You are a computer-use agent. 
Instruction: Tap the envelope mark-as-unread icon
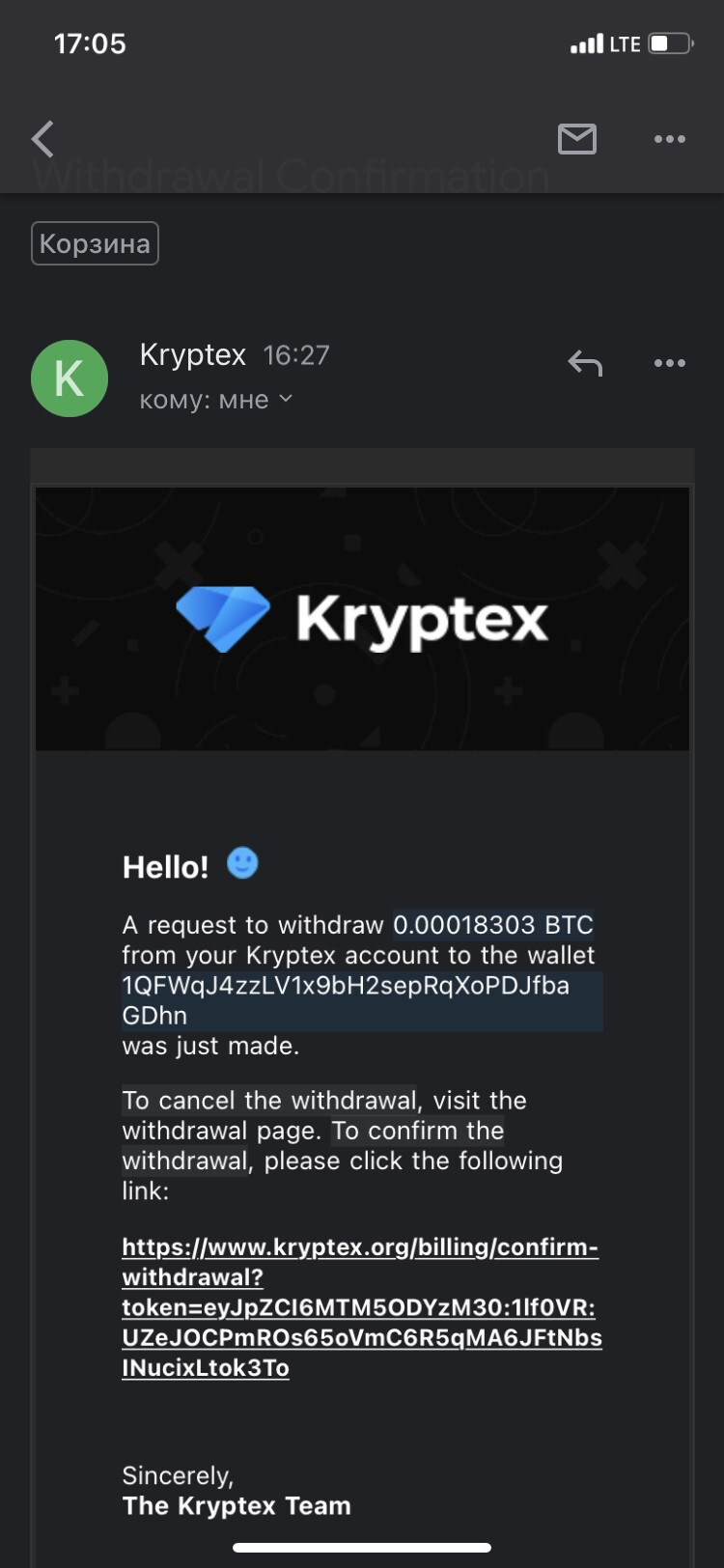point(577,139)
